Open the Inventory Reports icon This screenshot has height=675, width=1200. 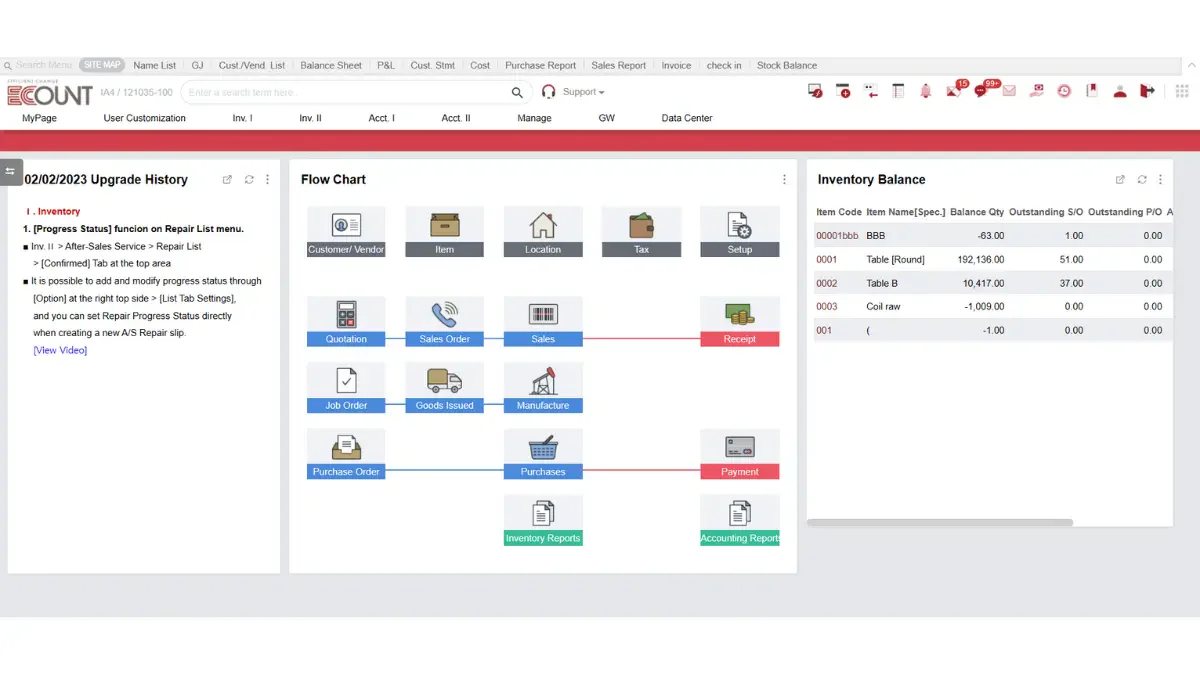point(543,520)
